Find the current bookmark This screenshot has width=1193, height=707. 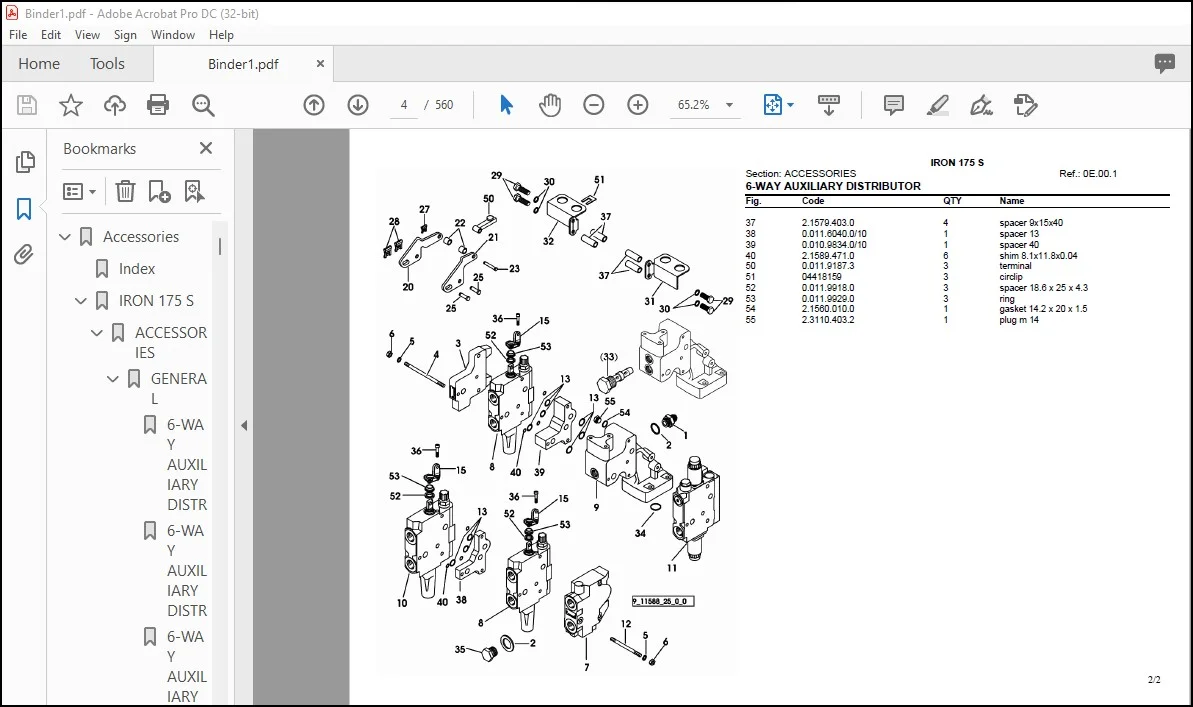click(x=194, y=191)
